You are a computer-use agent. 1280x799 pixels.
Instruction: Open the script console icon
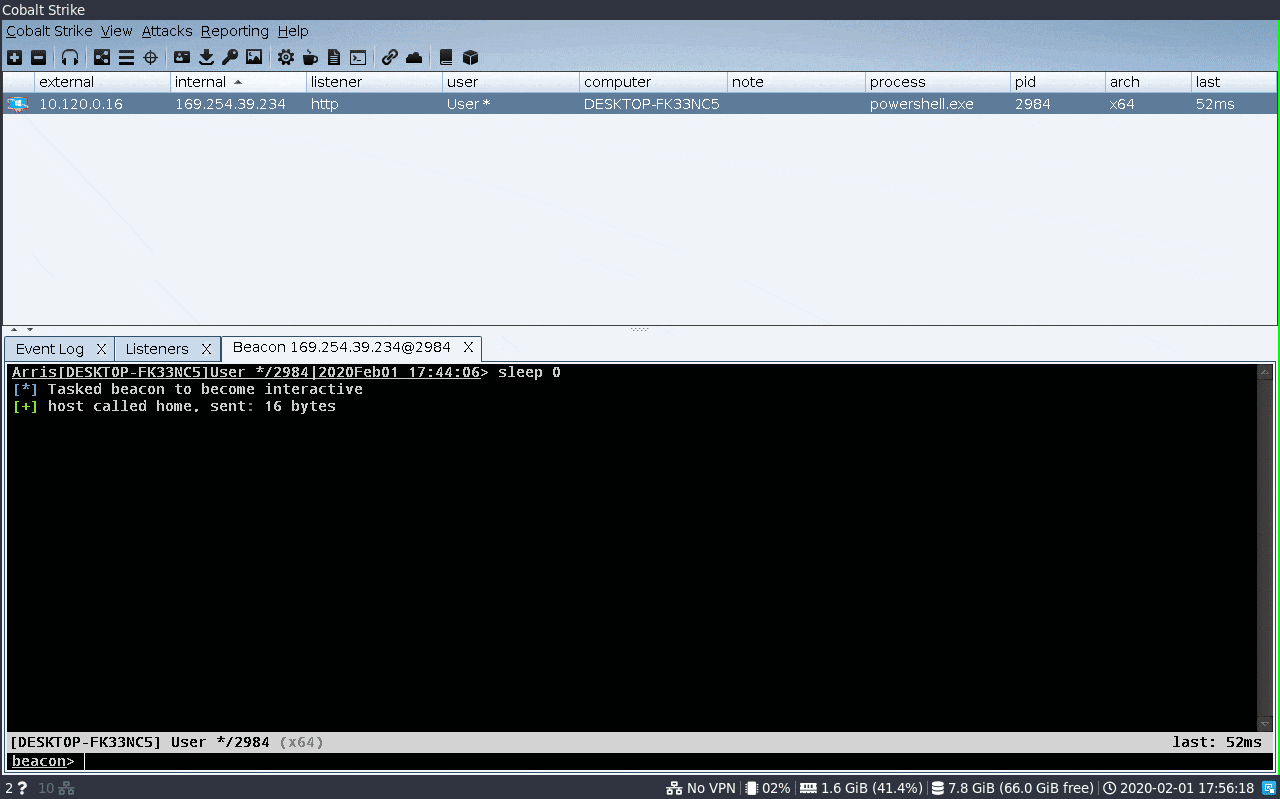tap(357, 57)
